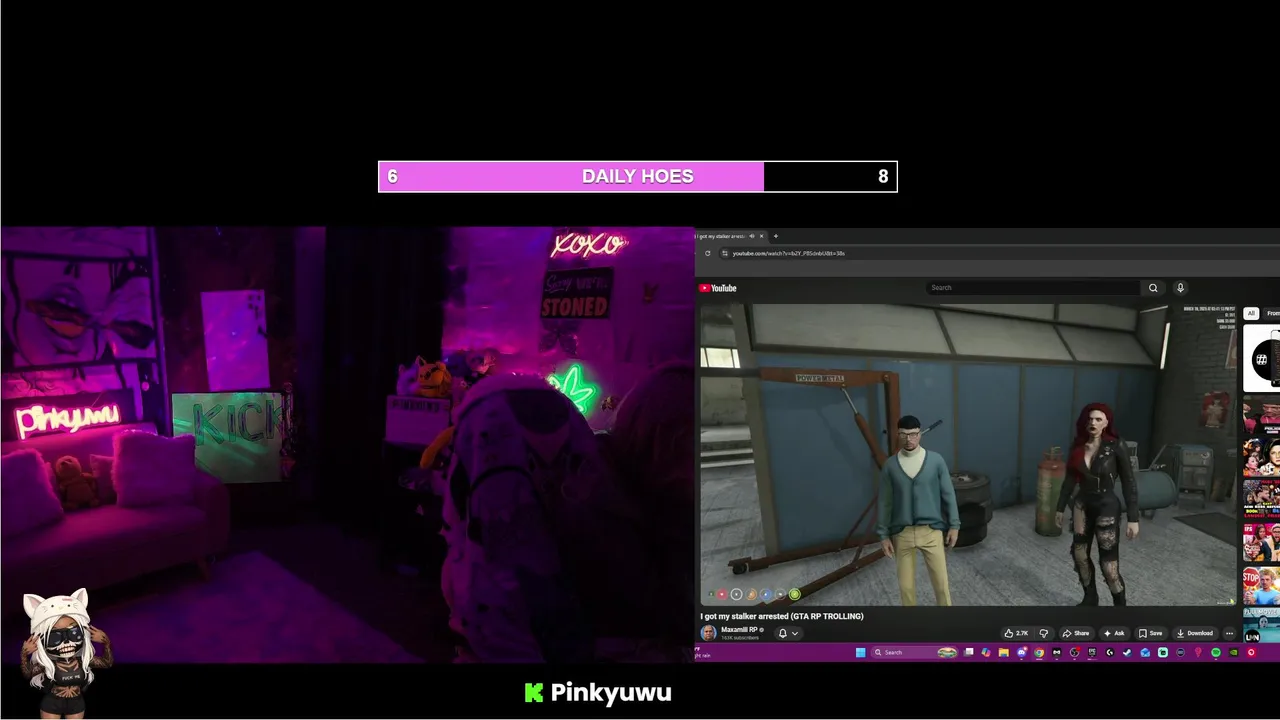Open Chrome from the taskbar
This screenshot has width=1280, height=720.
tap(1039, 652)
